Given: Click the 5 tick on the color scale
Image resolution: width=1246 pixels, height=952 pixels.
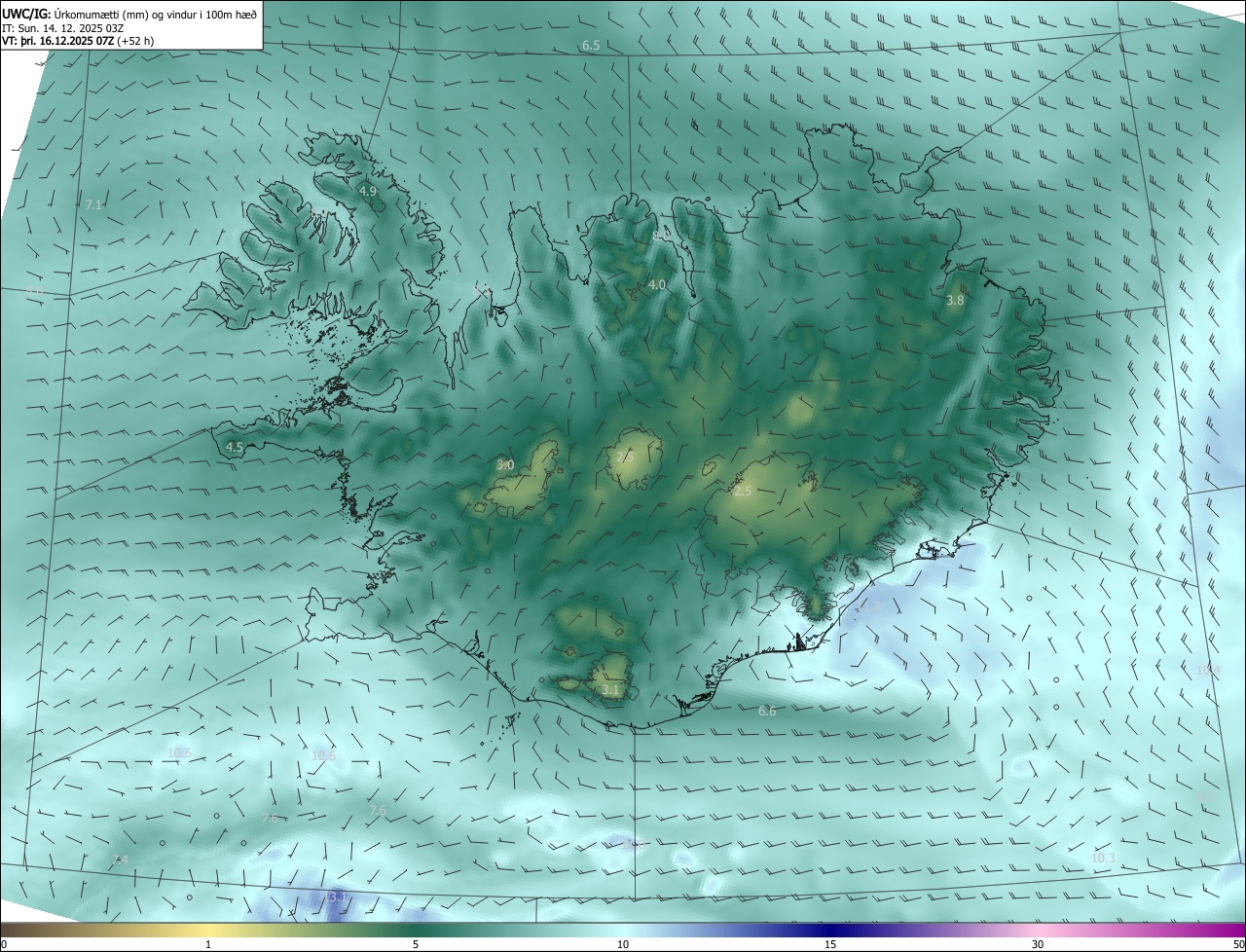Looking at the screenshot, I should [416, 944].
